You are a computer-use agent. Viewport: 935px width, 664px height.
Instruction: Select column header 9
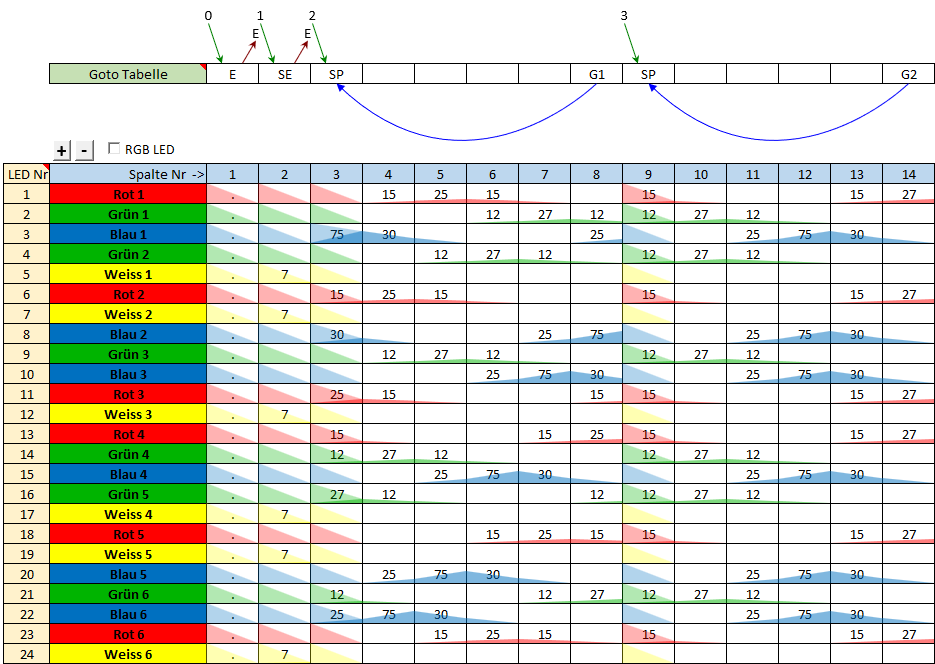[x=648, y=174]
